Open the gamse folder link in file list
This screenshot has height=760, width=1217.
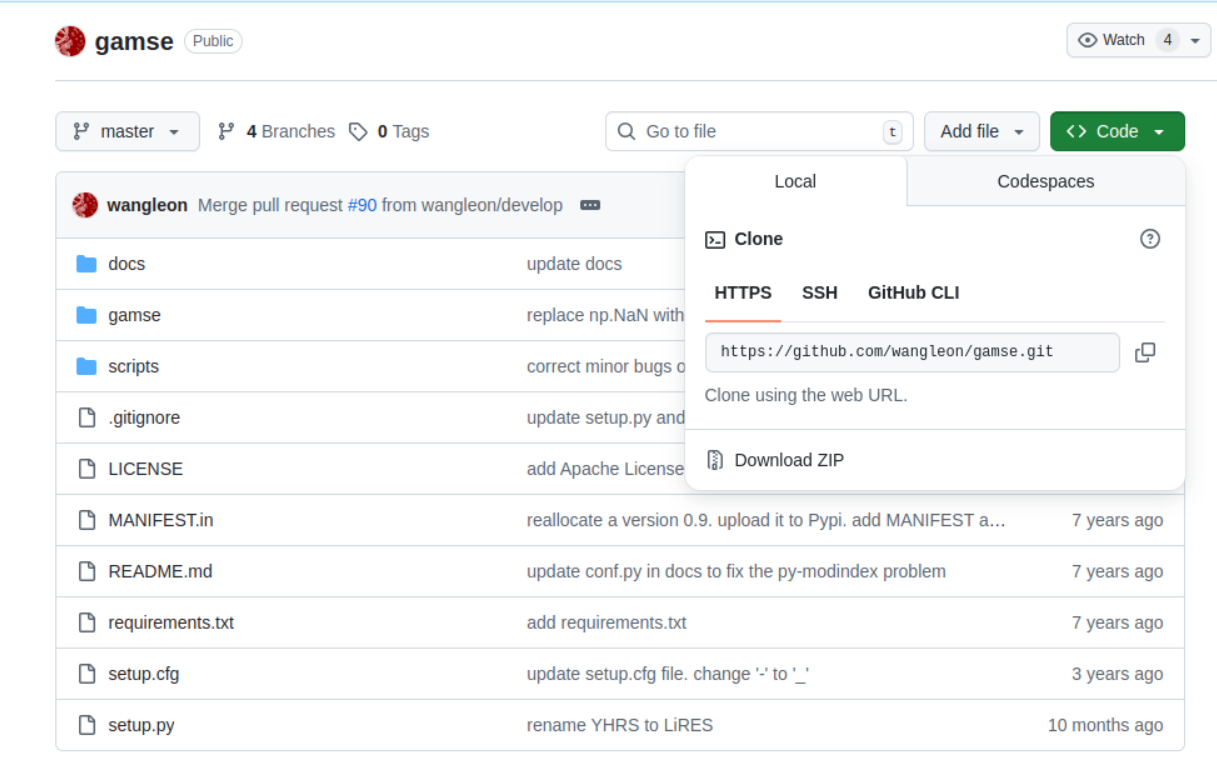[134, 315]
